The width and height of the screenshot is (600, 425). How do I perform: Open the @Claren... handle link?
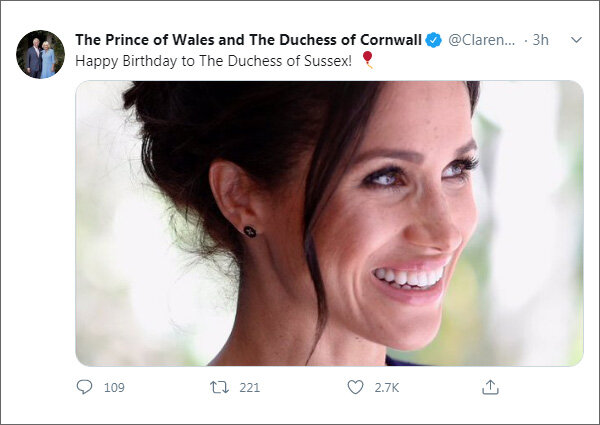pyautogui.click(x=482, y=40)
